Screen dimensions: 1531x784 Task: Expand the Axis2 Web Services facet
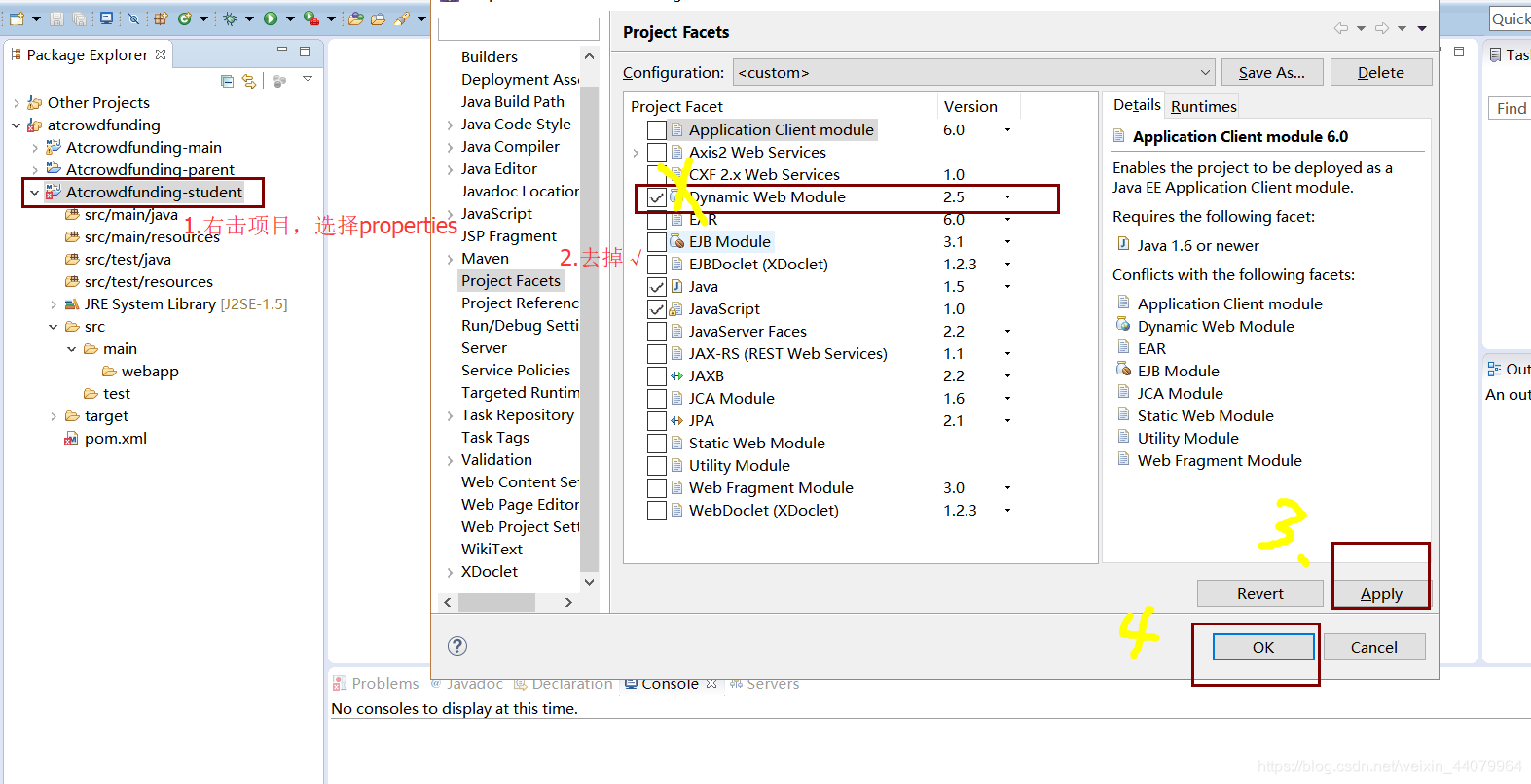[636, 153]
